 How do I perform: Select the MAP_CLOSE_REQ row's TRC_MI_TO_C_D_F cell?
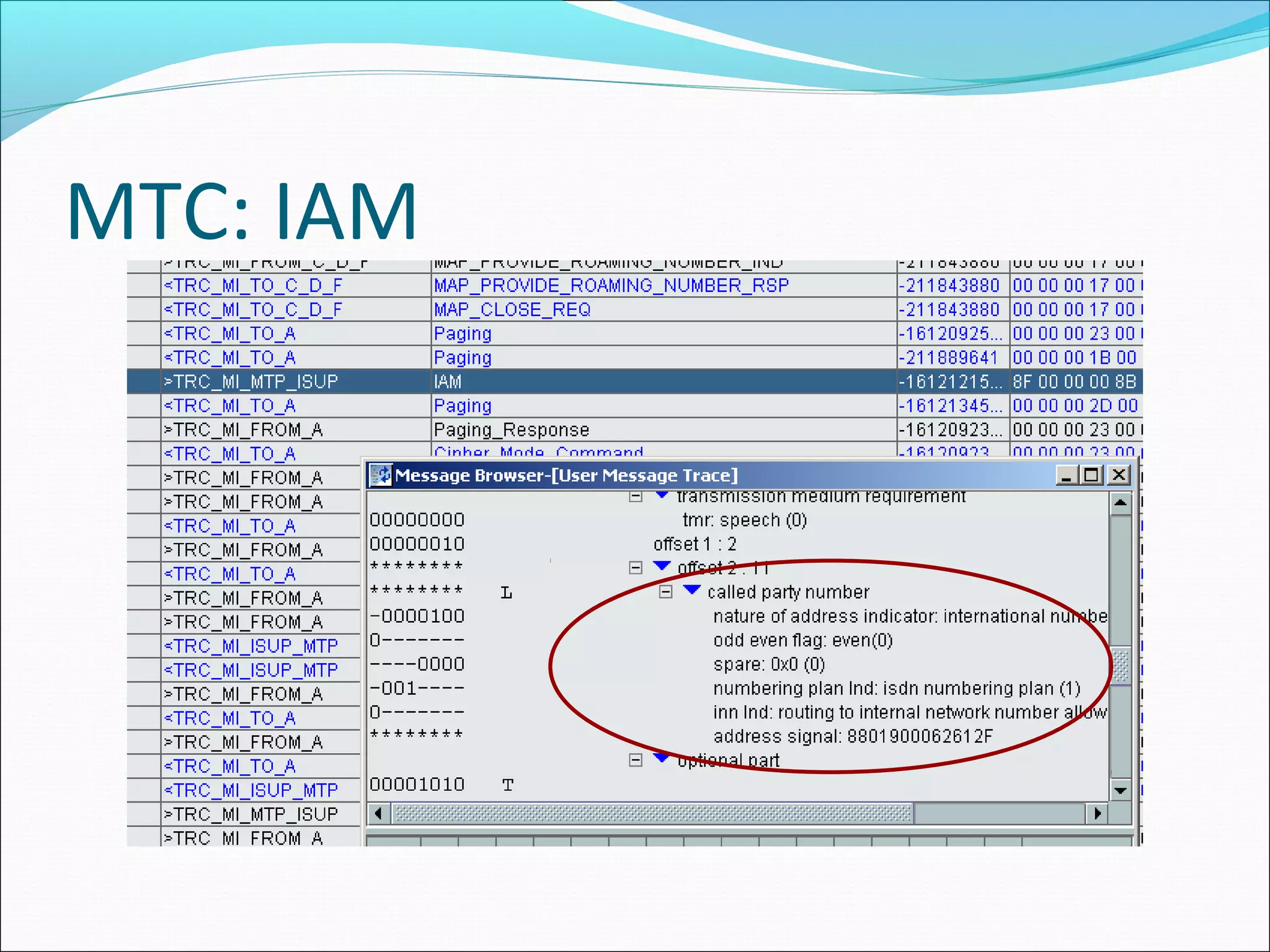(296, 309)
